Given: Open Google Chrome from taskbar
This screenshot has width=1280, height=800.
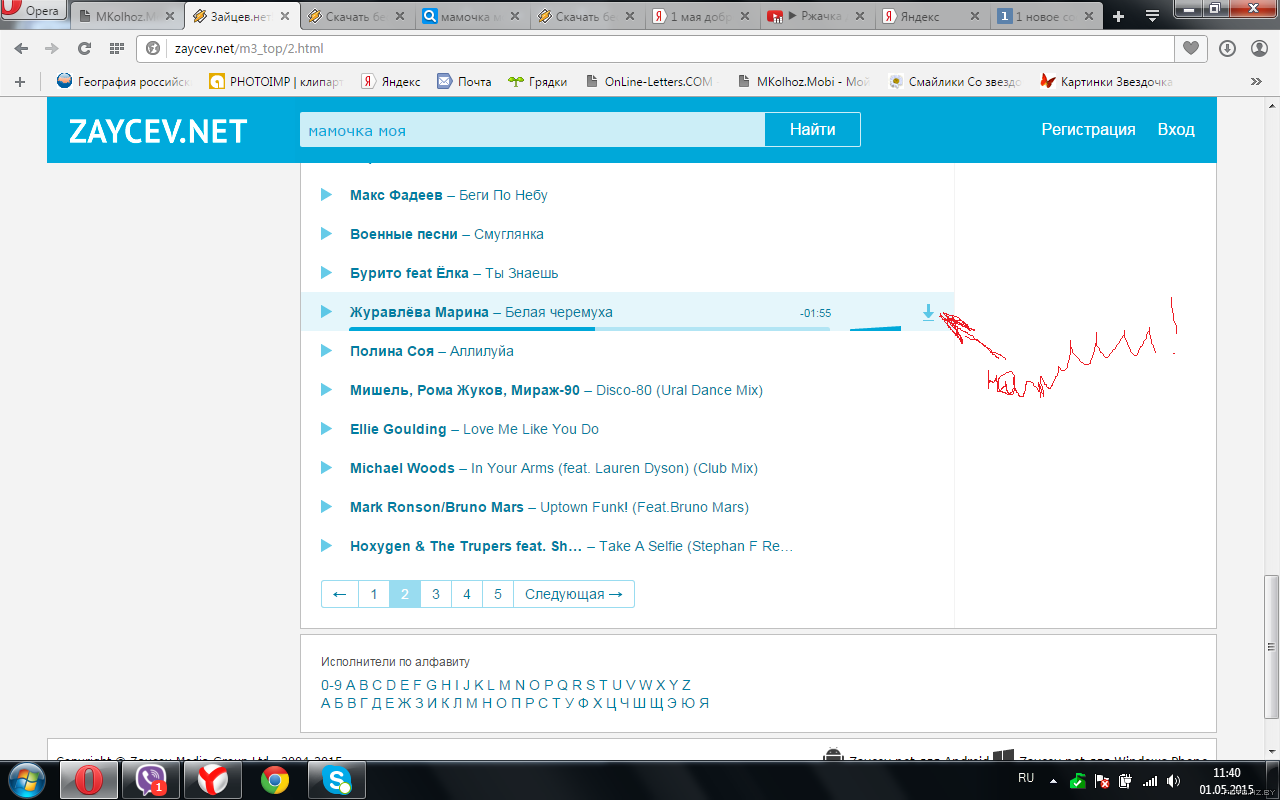Looking at the screenshot, I should tap(274, 780).
